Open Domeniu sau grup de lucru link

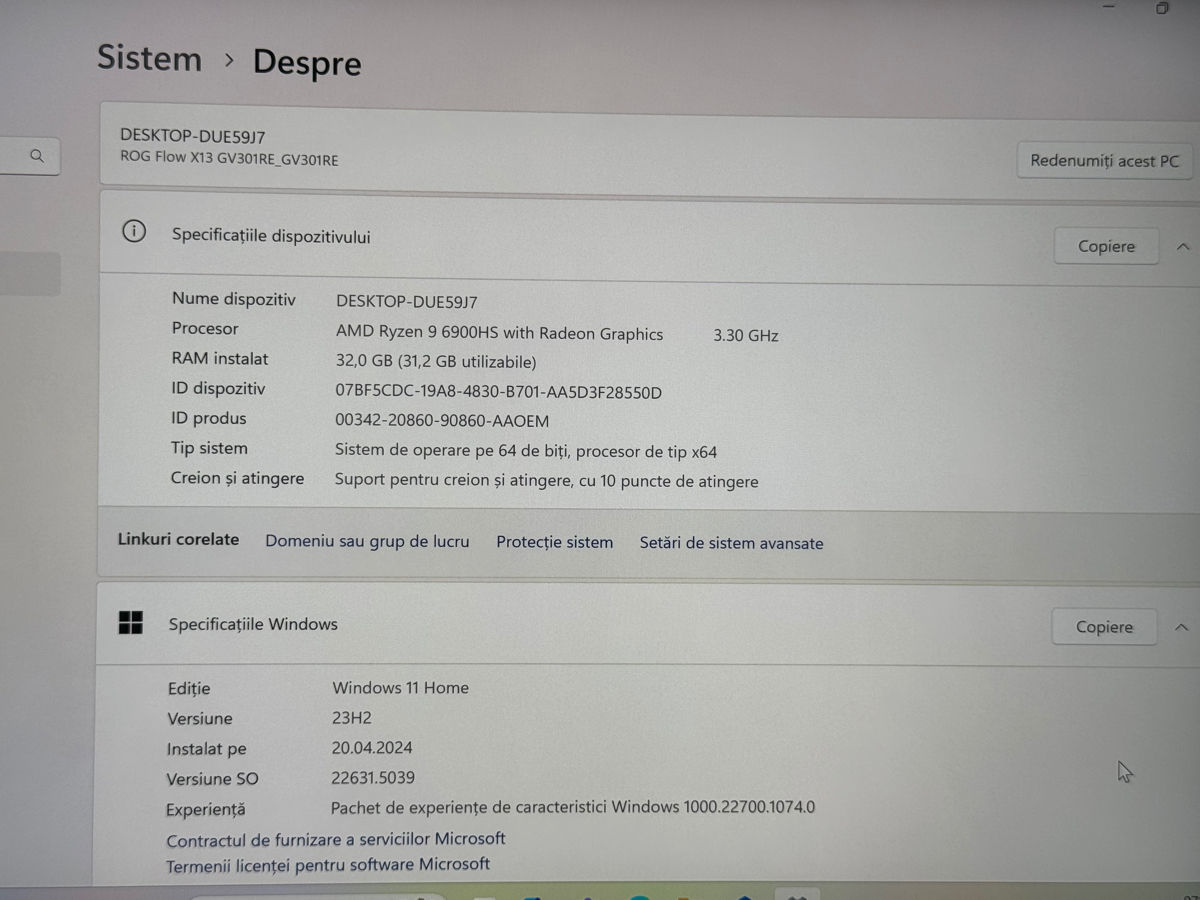tap(367, 541)
